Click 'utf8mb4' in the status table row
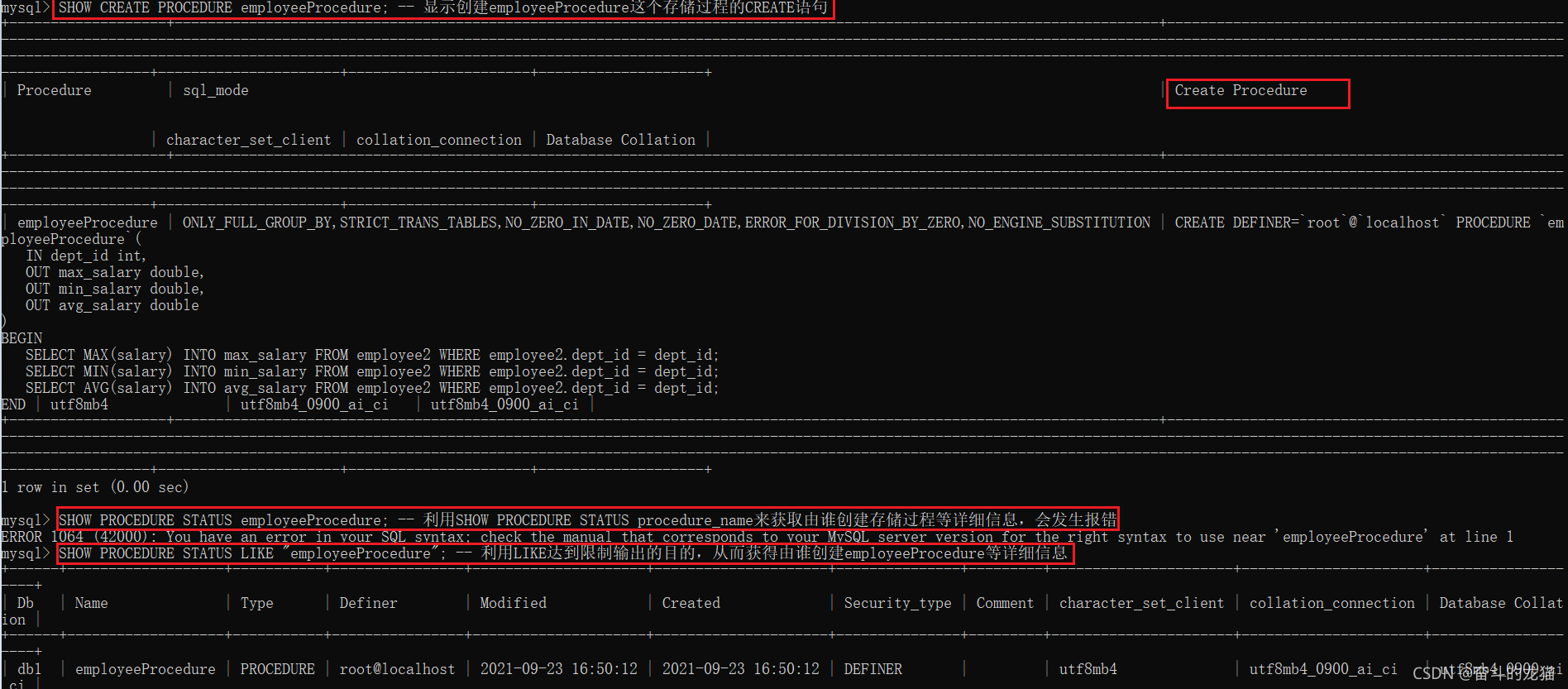The image size is (1568, 689). [x=1088, y=669]
